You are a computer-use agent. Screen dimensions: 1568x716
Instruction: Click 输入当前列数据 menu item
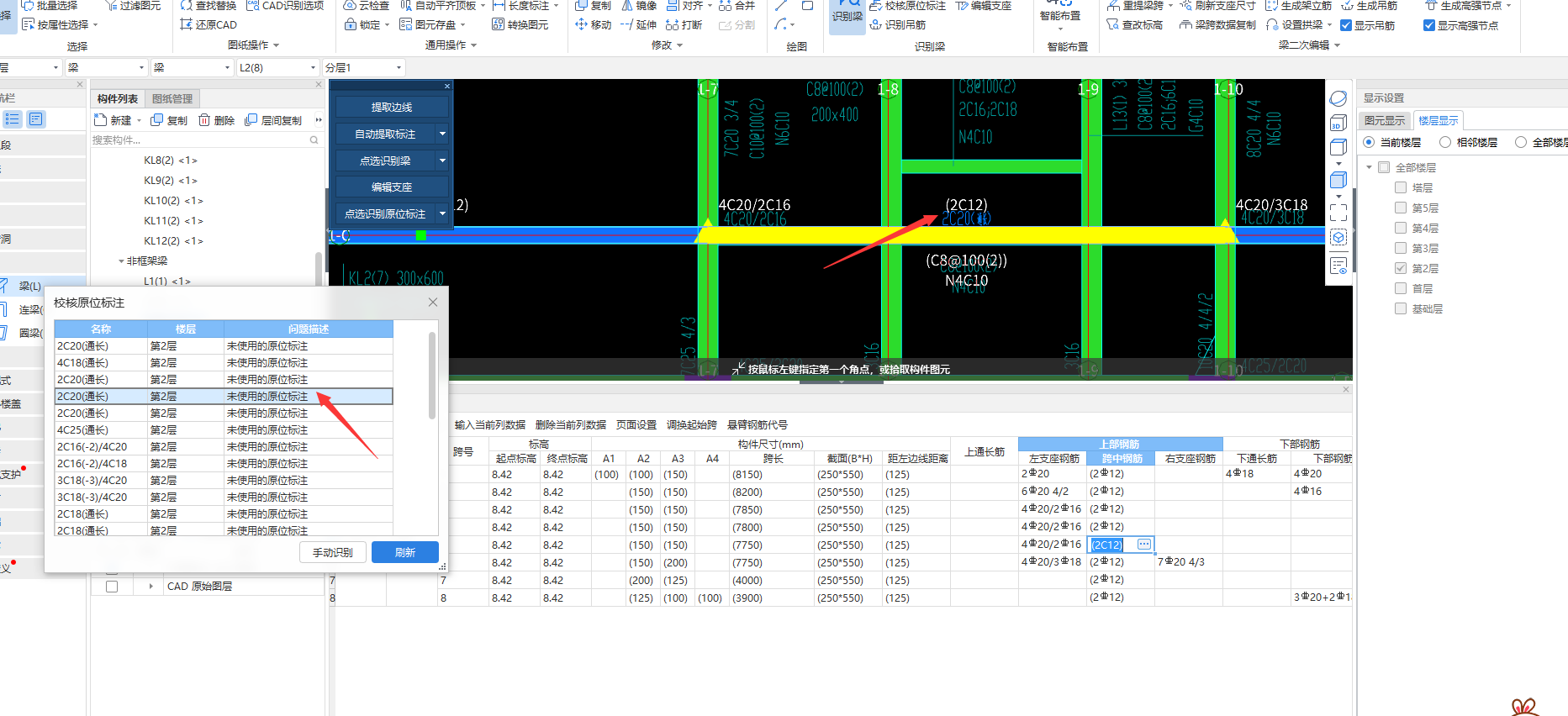(x=490, y=424)
